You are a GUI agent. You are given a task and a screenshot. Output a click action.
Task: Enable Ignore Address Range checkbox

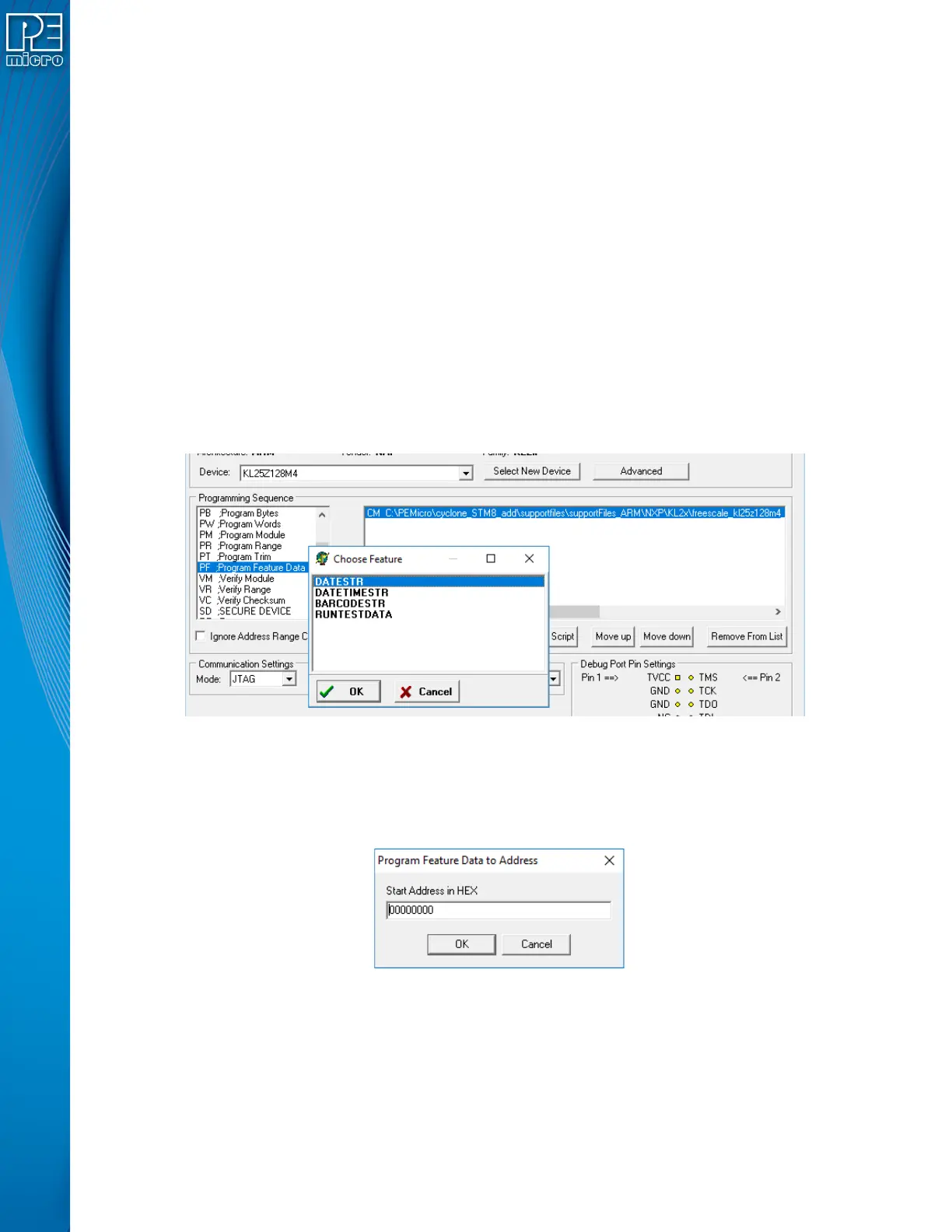point(201,636)
